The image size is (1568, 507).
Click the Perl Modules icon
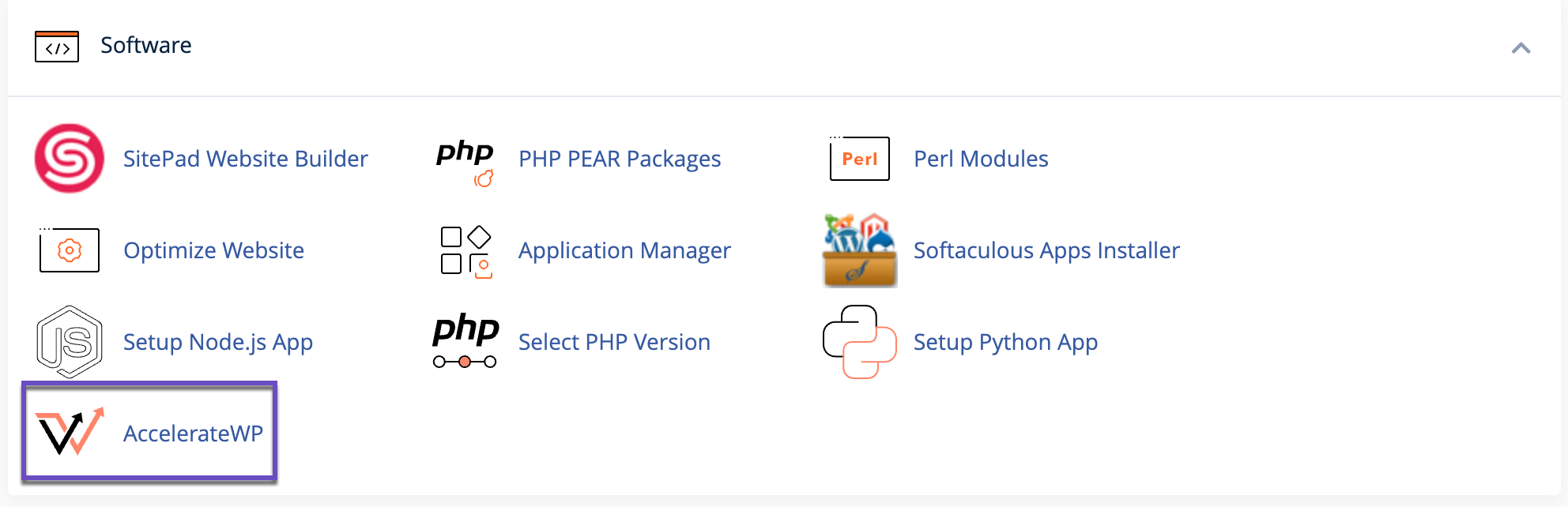pyautogui.click(x=859, y=159)
